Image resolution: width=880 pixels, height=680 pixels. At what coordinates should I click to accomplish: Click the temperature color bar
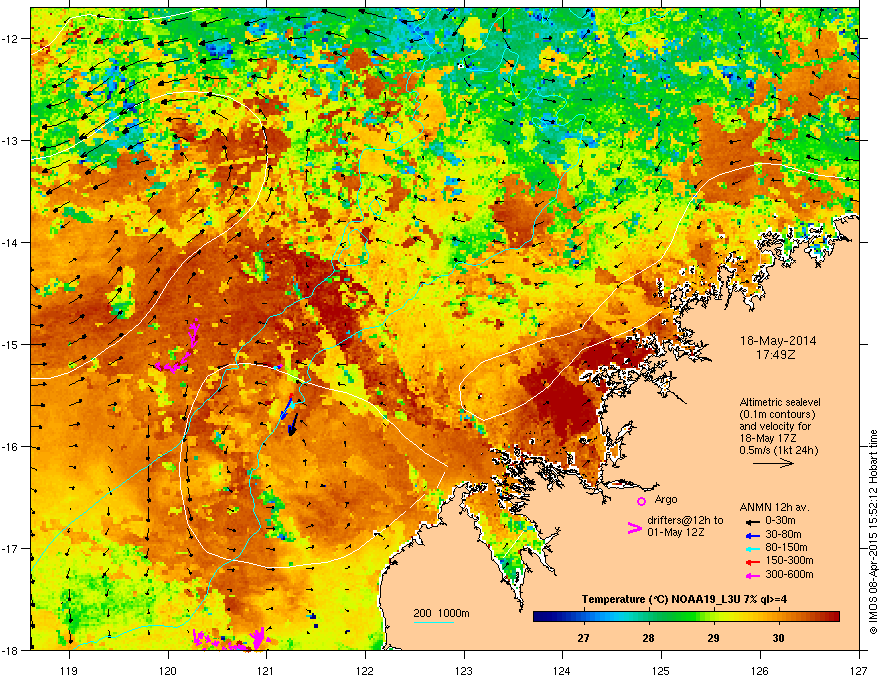click(x=686, y=617)
